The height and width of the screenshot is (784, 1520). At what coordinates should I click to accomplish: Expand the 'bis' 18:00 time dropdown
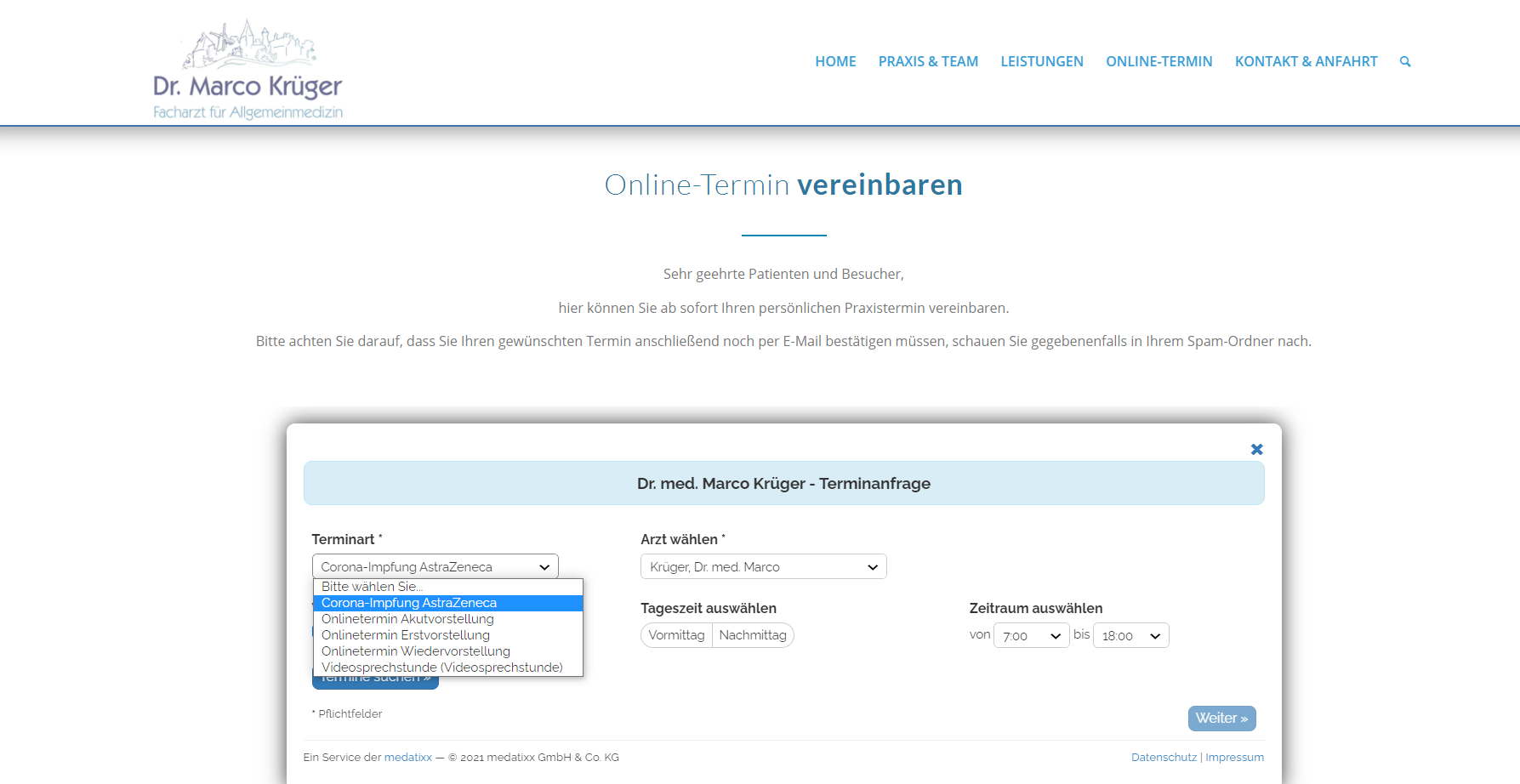tap(1131, 635)
